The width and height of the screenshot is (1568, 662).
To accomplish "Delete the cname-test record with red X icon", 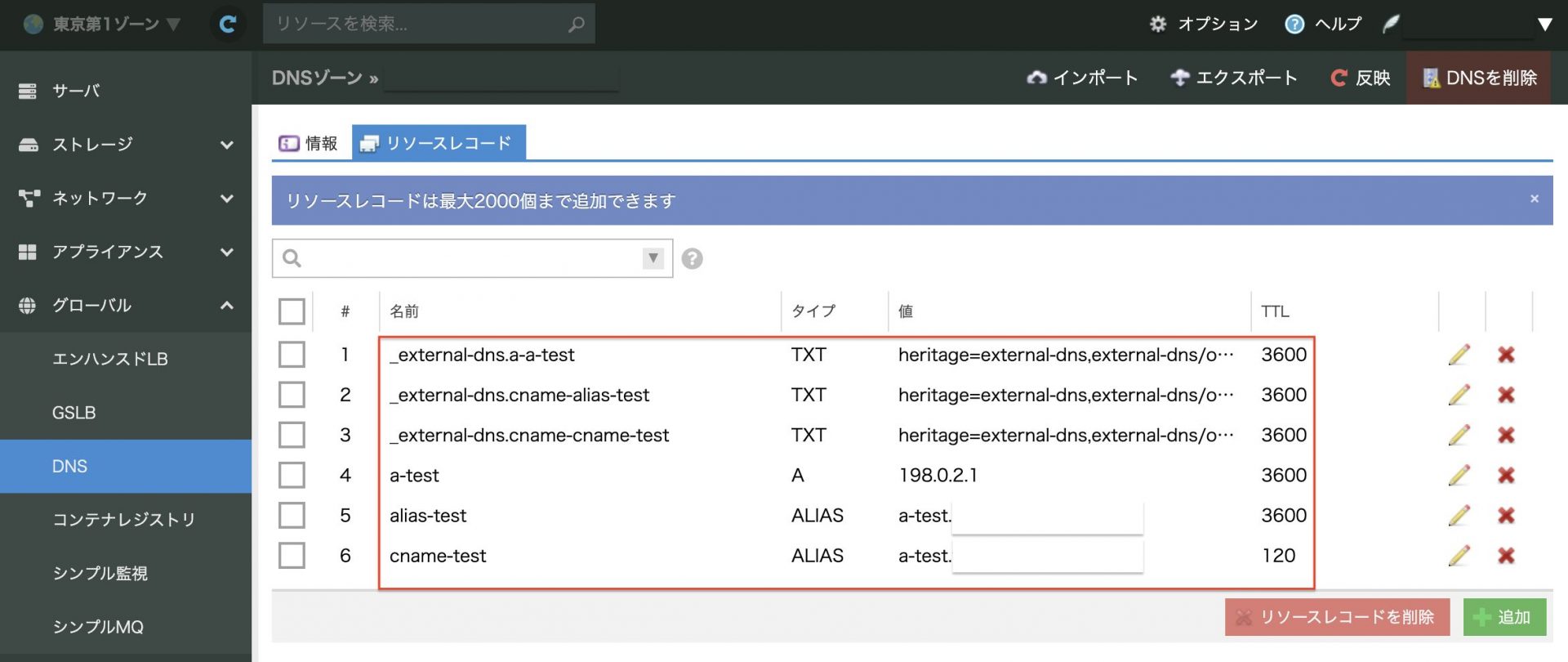I will [1506, 556].
